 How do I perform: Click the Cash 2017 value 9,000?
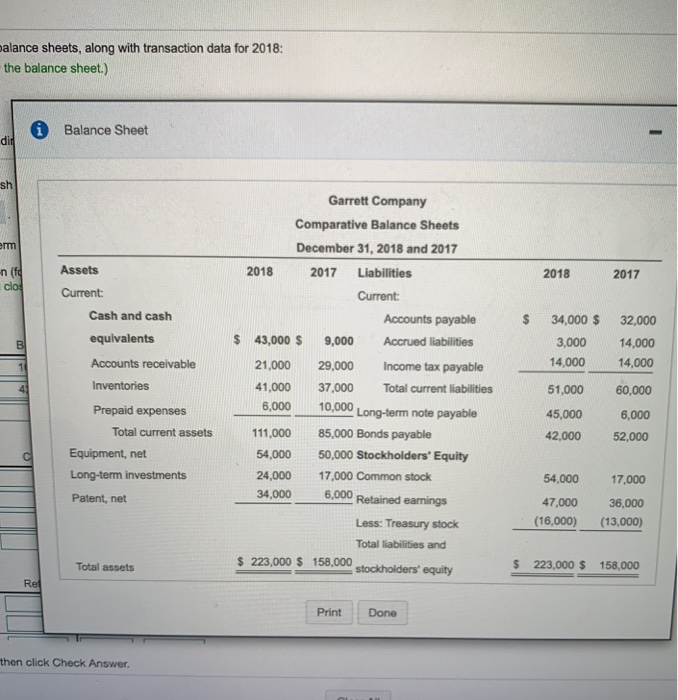[339, 341]
